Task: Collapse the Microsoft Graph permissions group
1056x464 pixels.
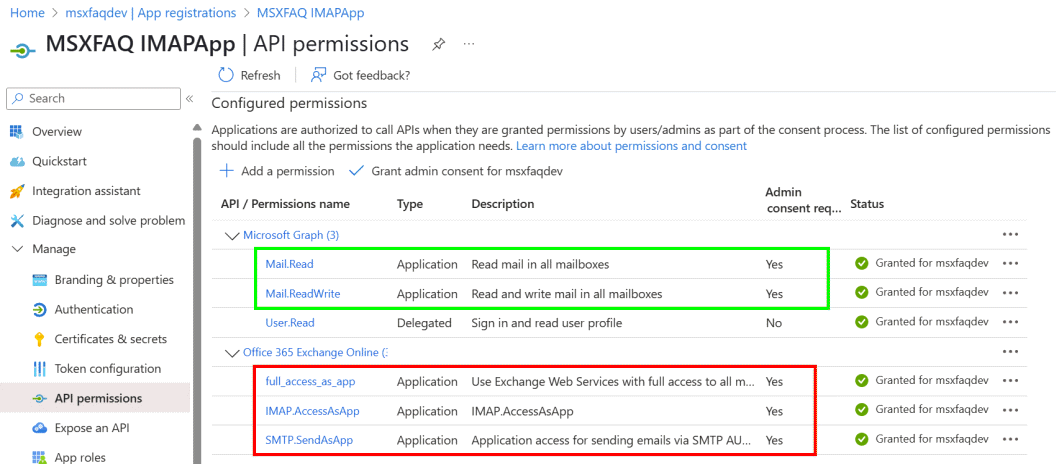Action: click(x=232, y=236)
